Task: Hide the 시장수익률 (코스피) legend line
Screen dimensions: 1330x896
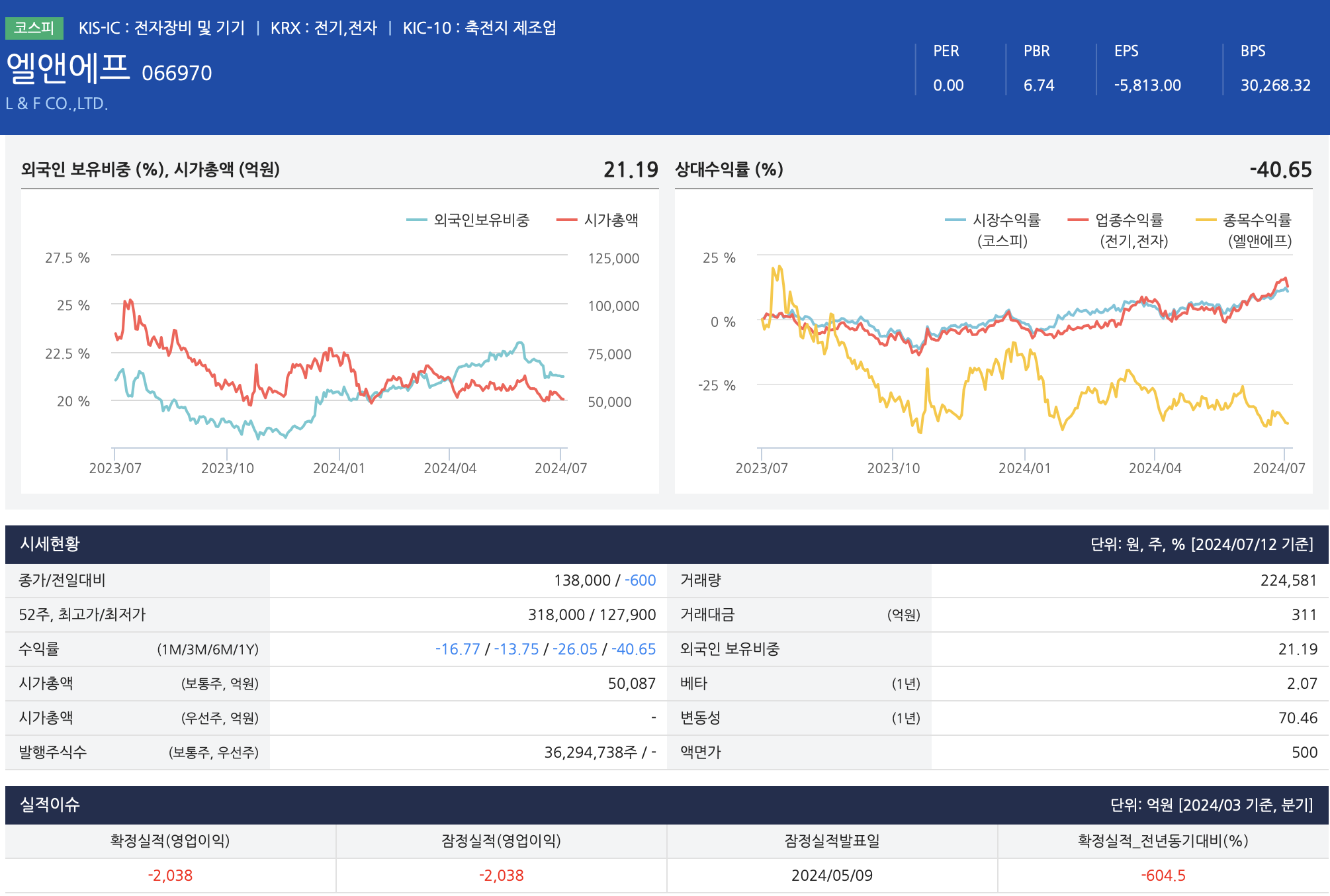Action: pyautogui.click(x=1005, y=220)
